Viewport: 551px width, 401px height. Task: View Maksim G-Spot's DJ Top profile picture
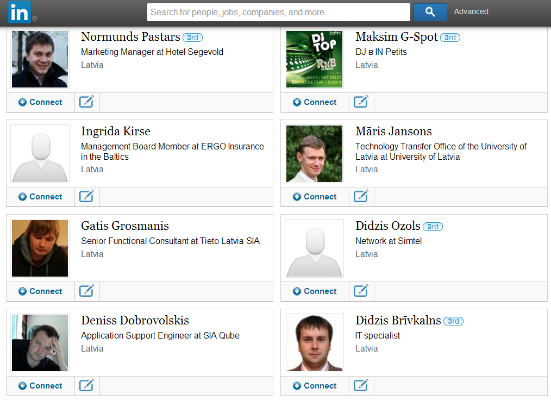coord(314,59)
